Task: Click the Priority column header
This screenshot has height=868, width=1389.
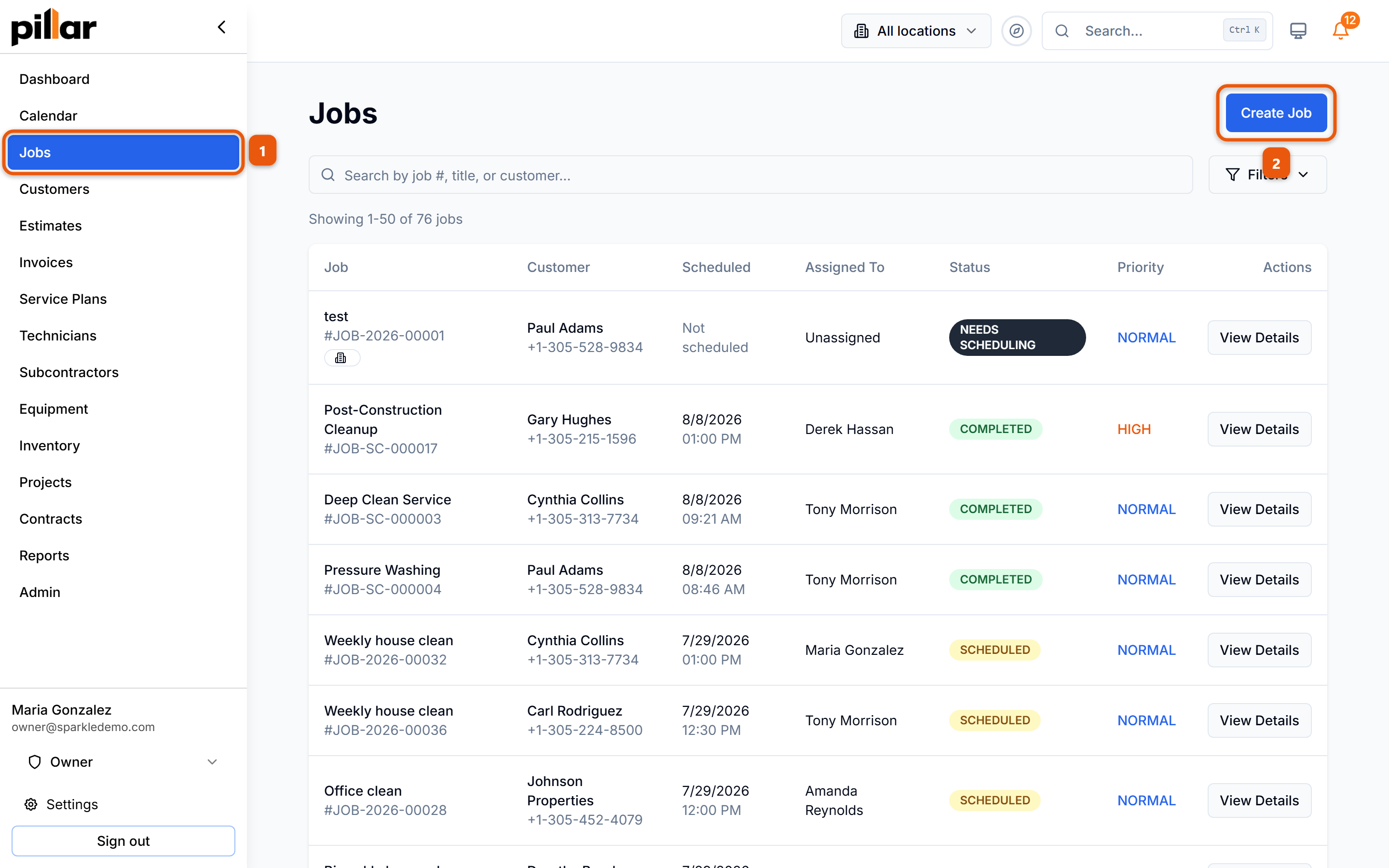Action: [x=1140, y=267]
